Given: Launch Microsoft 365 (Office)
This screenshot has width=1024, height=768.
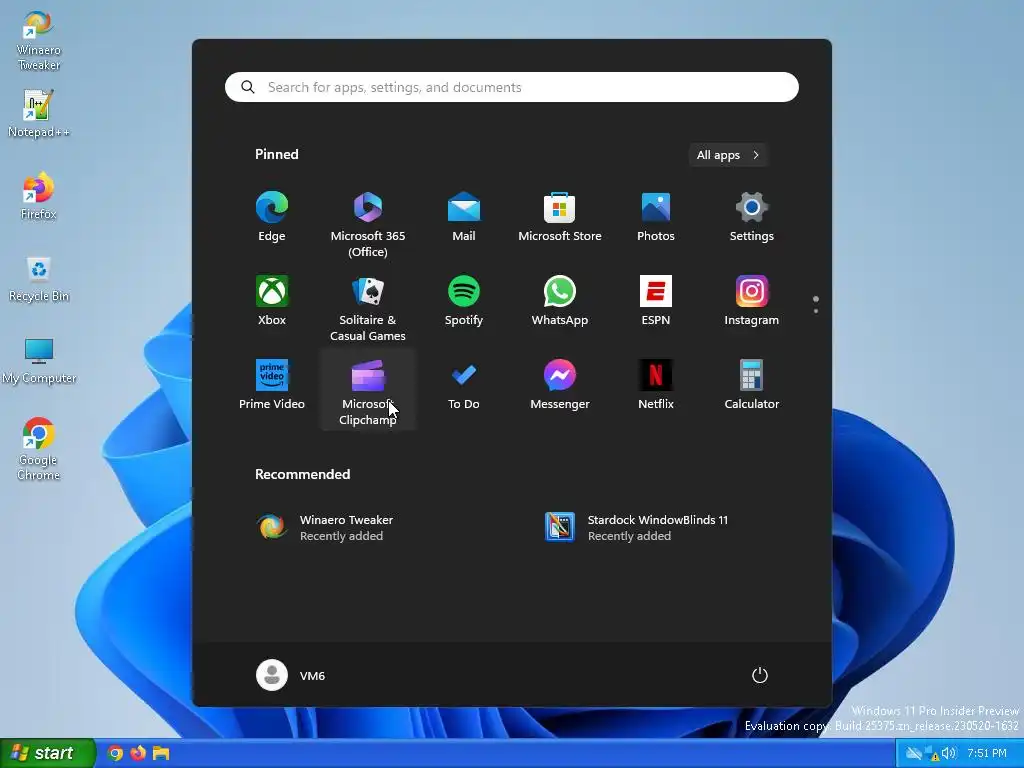Looking at the screenshot, I should coord(368,224).
